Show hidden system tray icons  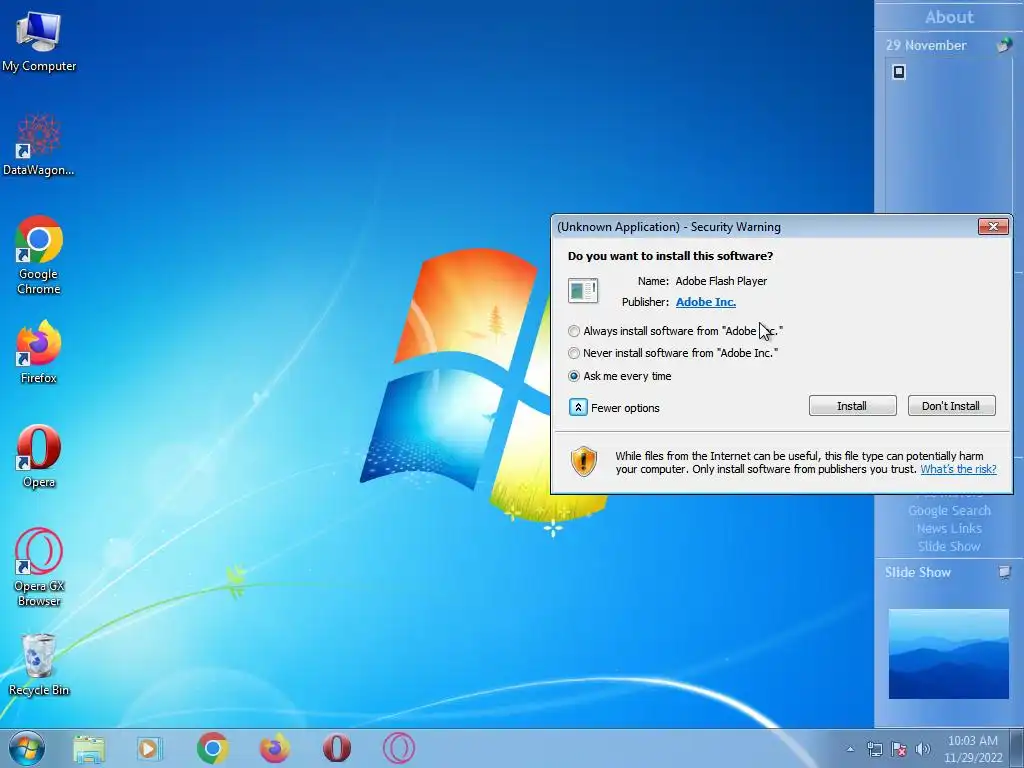(850, 749)
